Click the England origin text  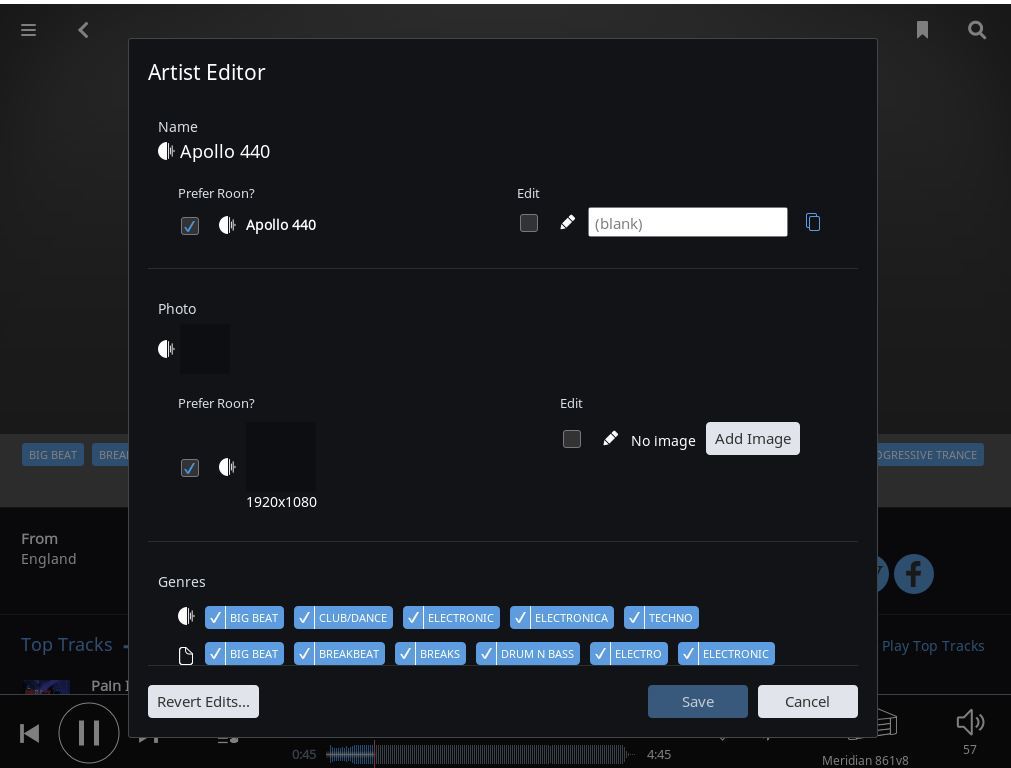pos(48,558)
